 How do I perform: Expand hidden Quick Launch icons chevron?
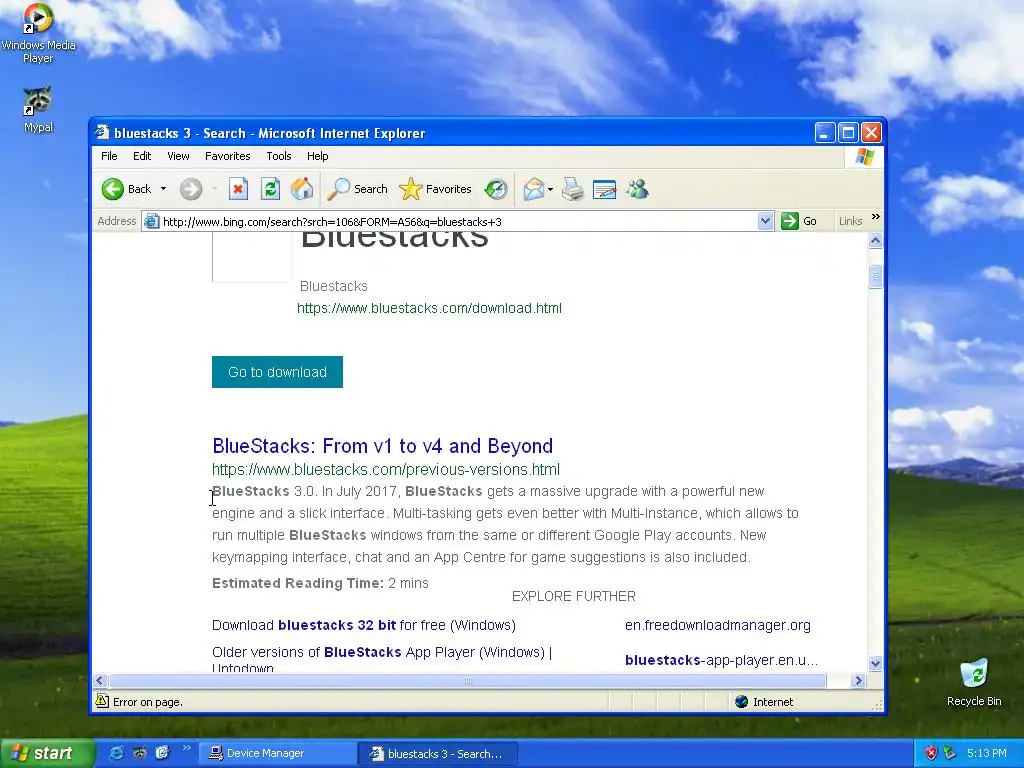pos(186,748)
